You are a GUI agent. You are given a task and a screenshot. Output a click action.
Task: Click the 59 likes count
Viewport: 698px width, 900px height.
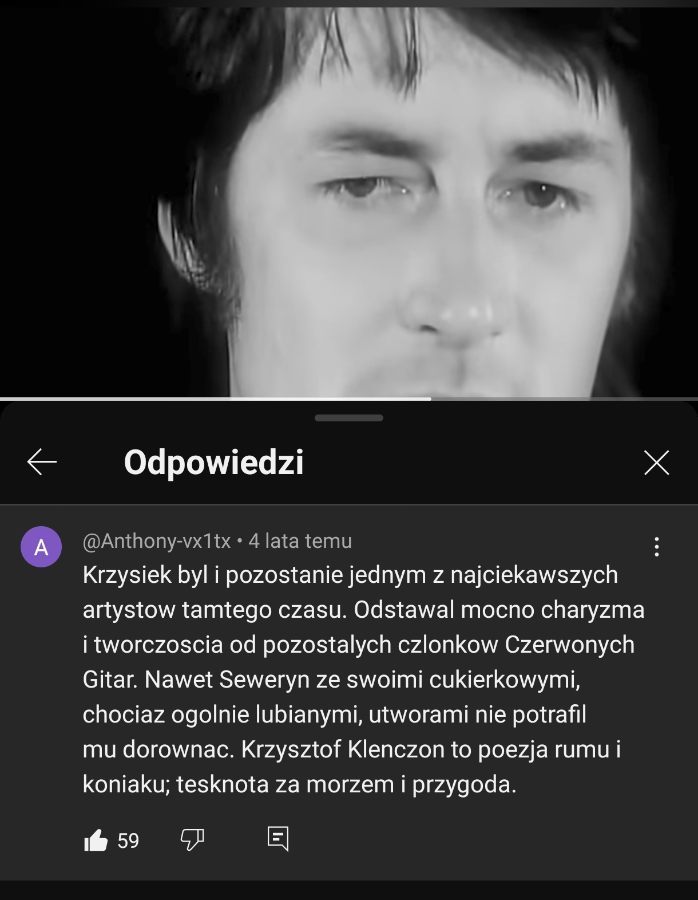click(128, 841)
